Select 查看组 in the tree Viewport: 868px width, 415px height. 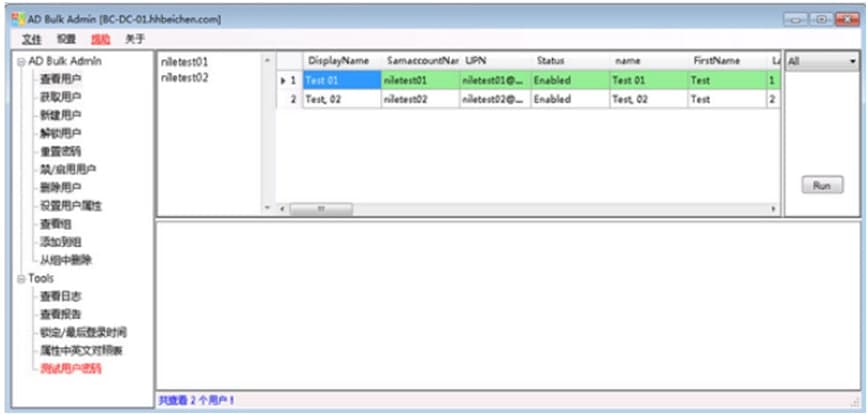pyautogui.click(x=55, y=224)
